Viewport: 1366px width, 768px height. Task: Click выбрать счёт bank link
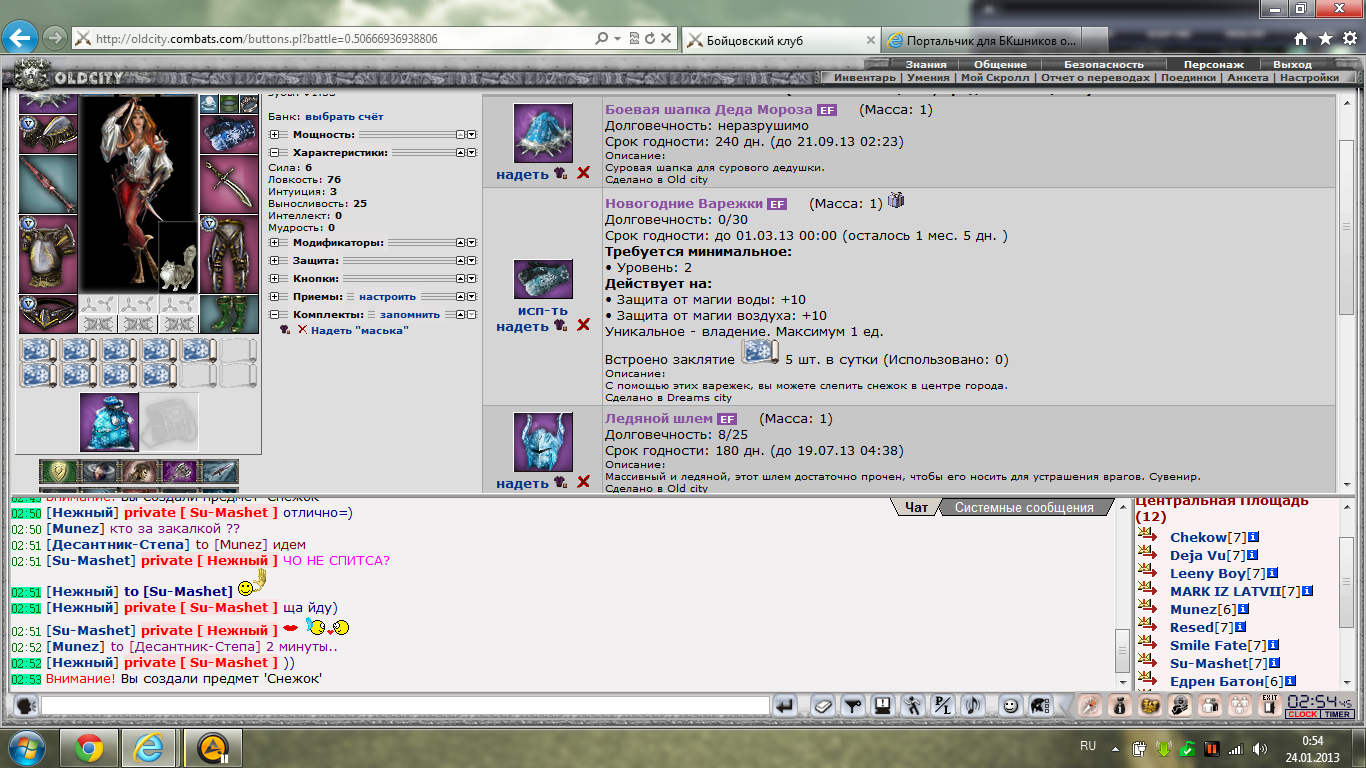(x=344, y=117)
